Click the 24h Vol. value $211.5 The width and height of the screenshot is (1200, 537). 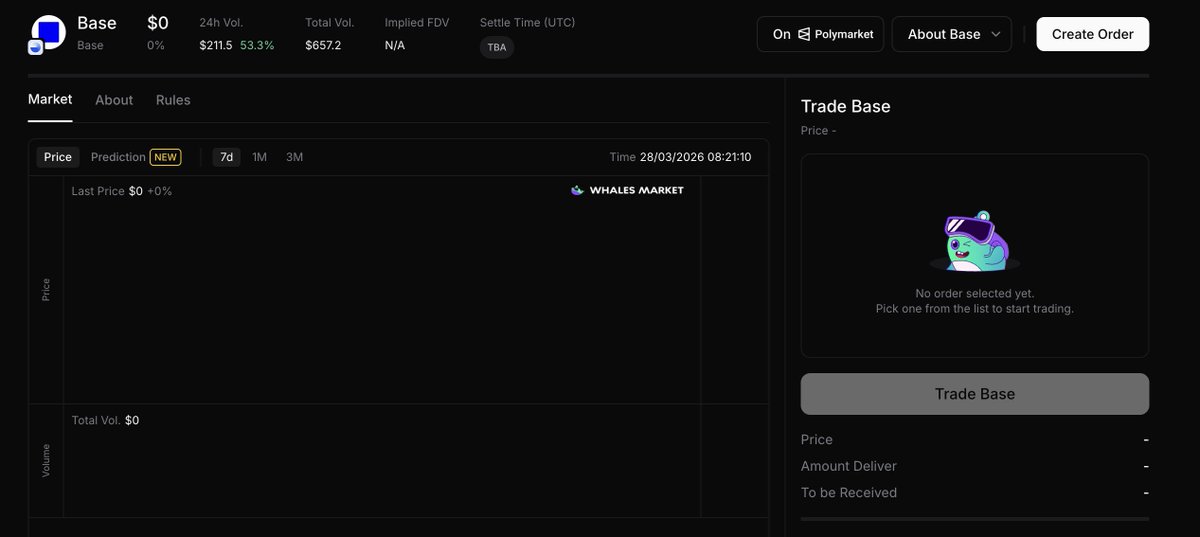(x=216, y=45)
